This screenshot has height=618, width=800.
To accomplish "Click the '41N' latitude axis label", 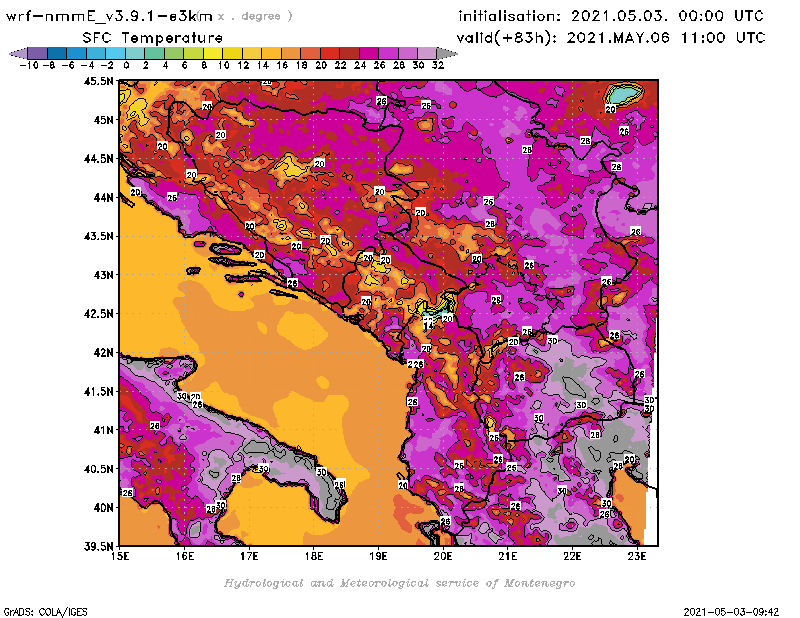I will click(103, 430).
